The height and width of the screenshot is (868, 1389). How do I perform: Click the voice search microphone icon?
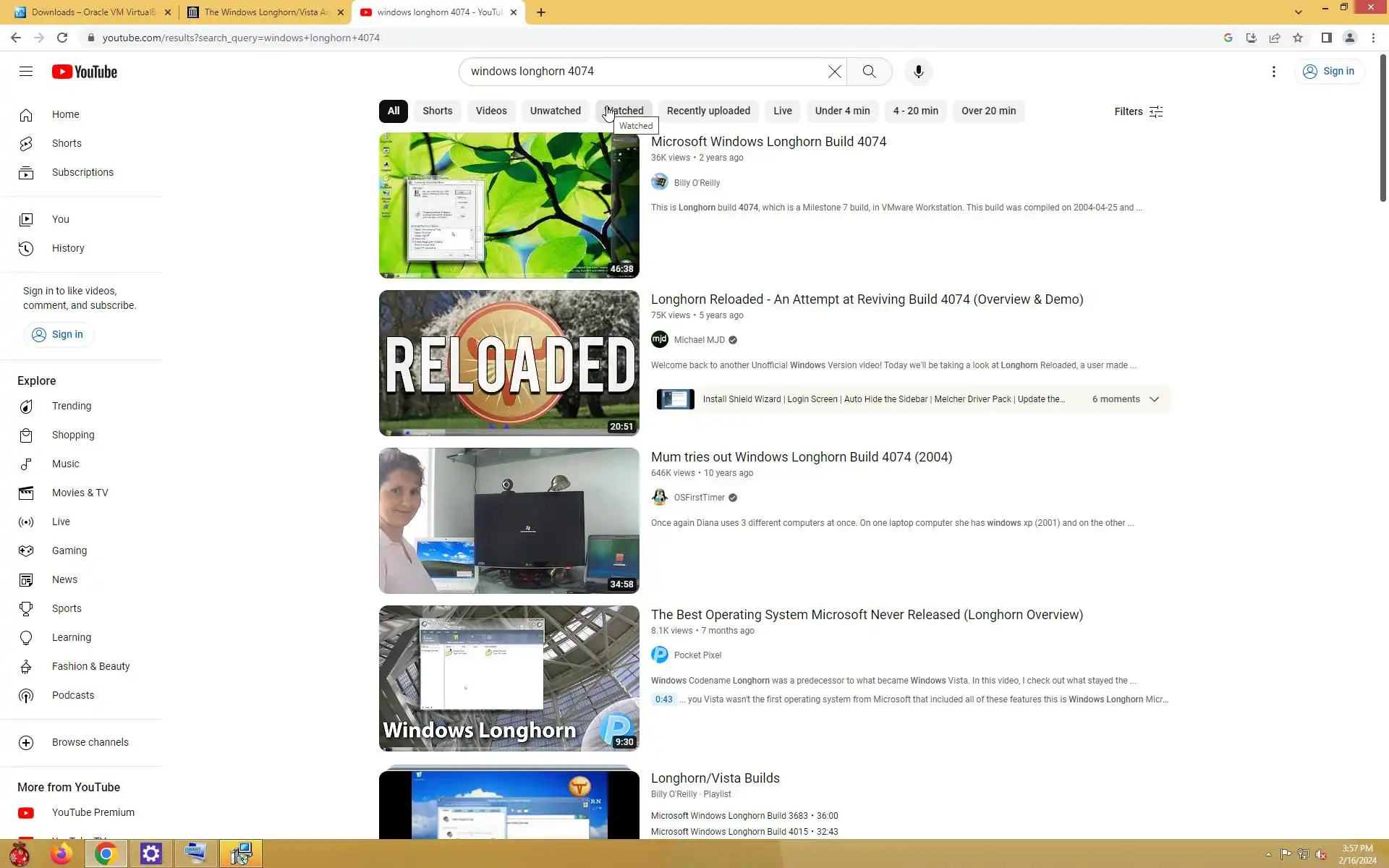[x=918, y=72]
